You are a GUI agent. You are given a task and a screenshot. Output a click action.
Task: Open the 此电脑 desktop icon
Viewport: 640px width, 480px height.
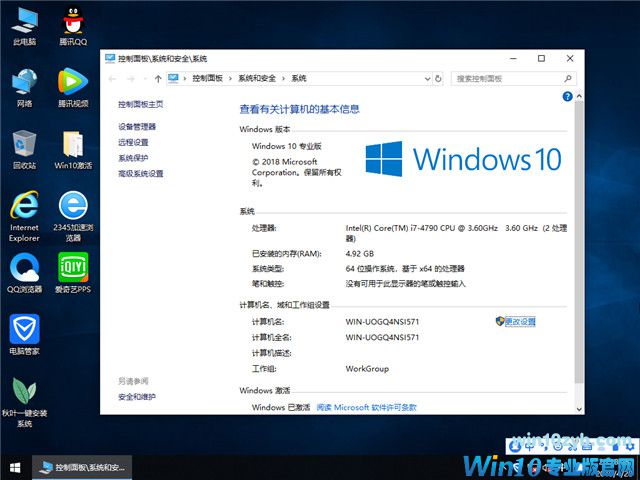point(24,25)
